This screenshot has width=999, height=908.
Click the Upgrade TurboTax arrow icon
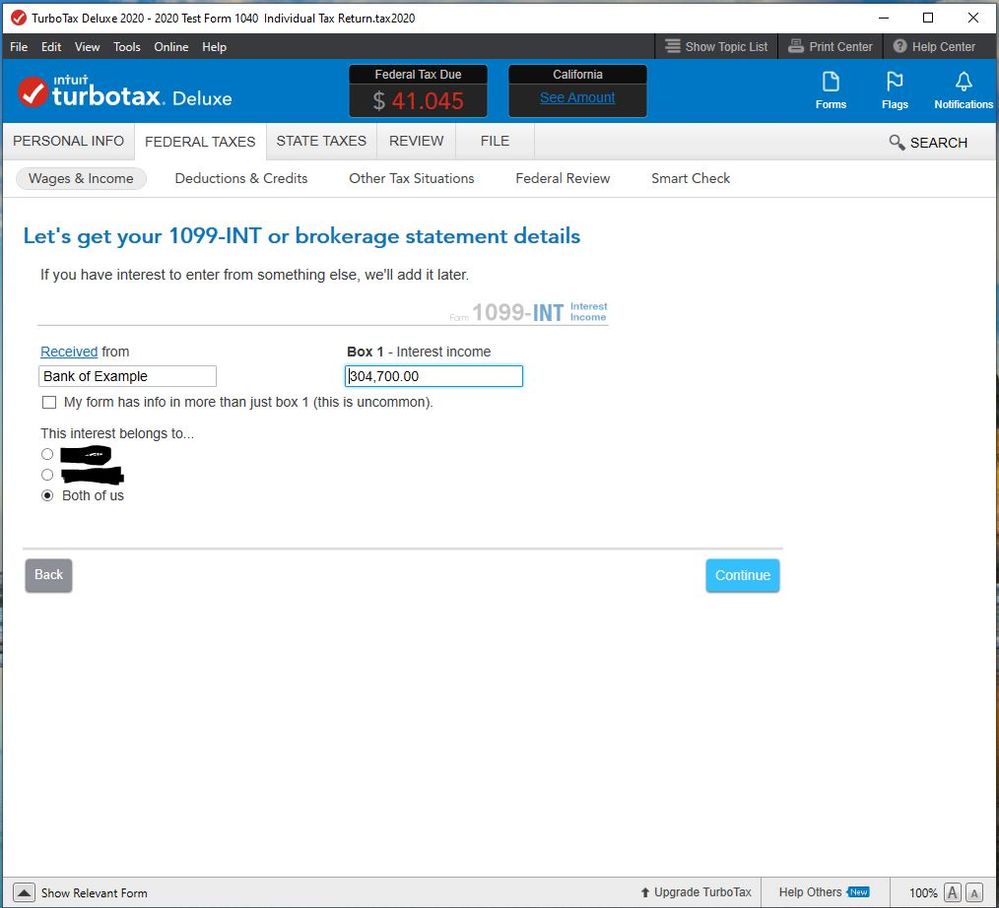tap(645, 892)
